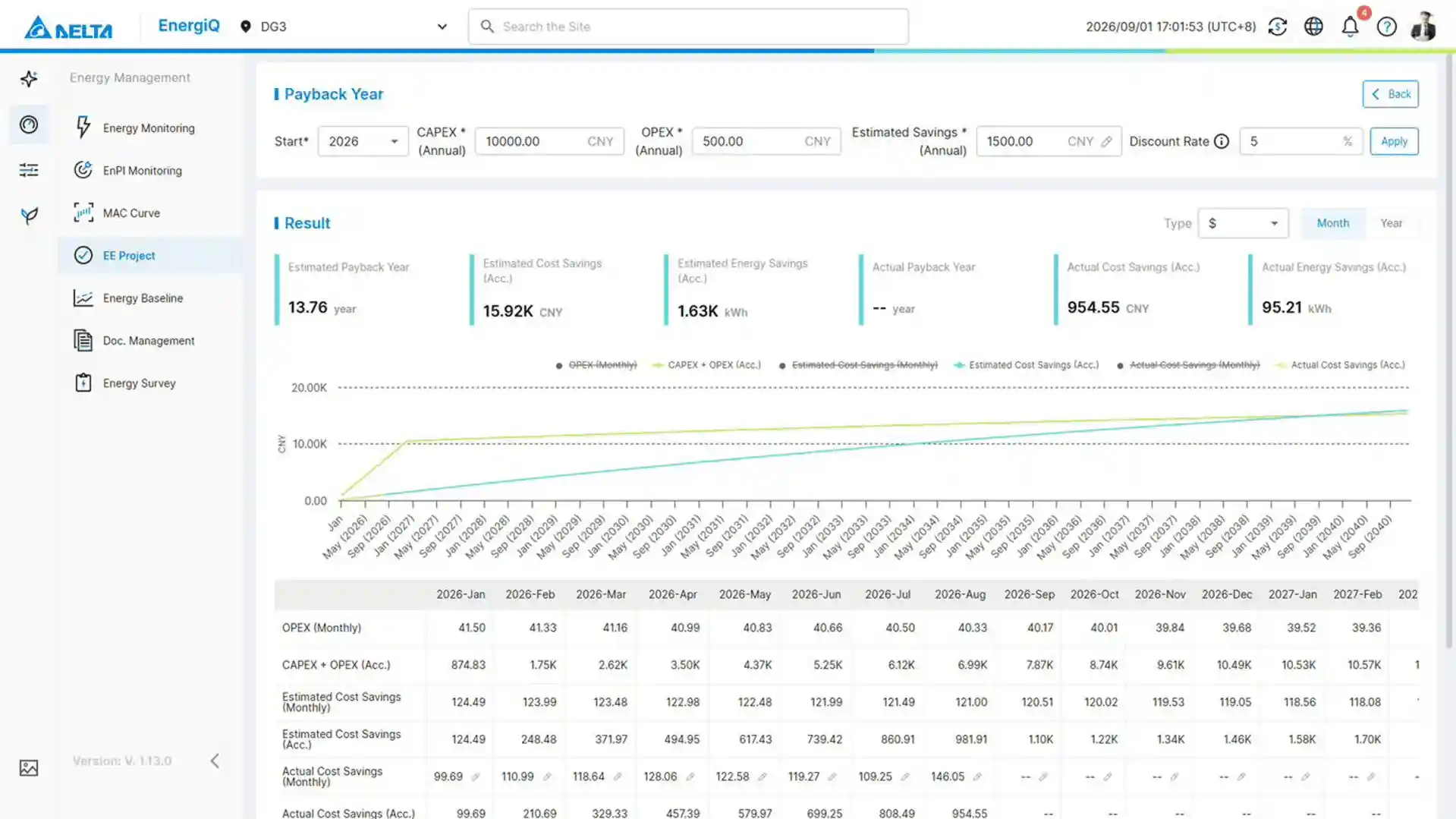Collapse the sidebar with the chevron

pyautogui.click(x=215, y=761)
